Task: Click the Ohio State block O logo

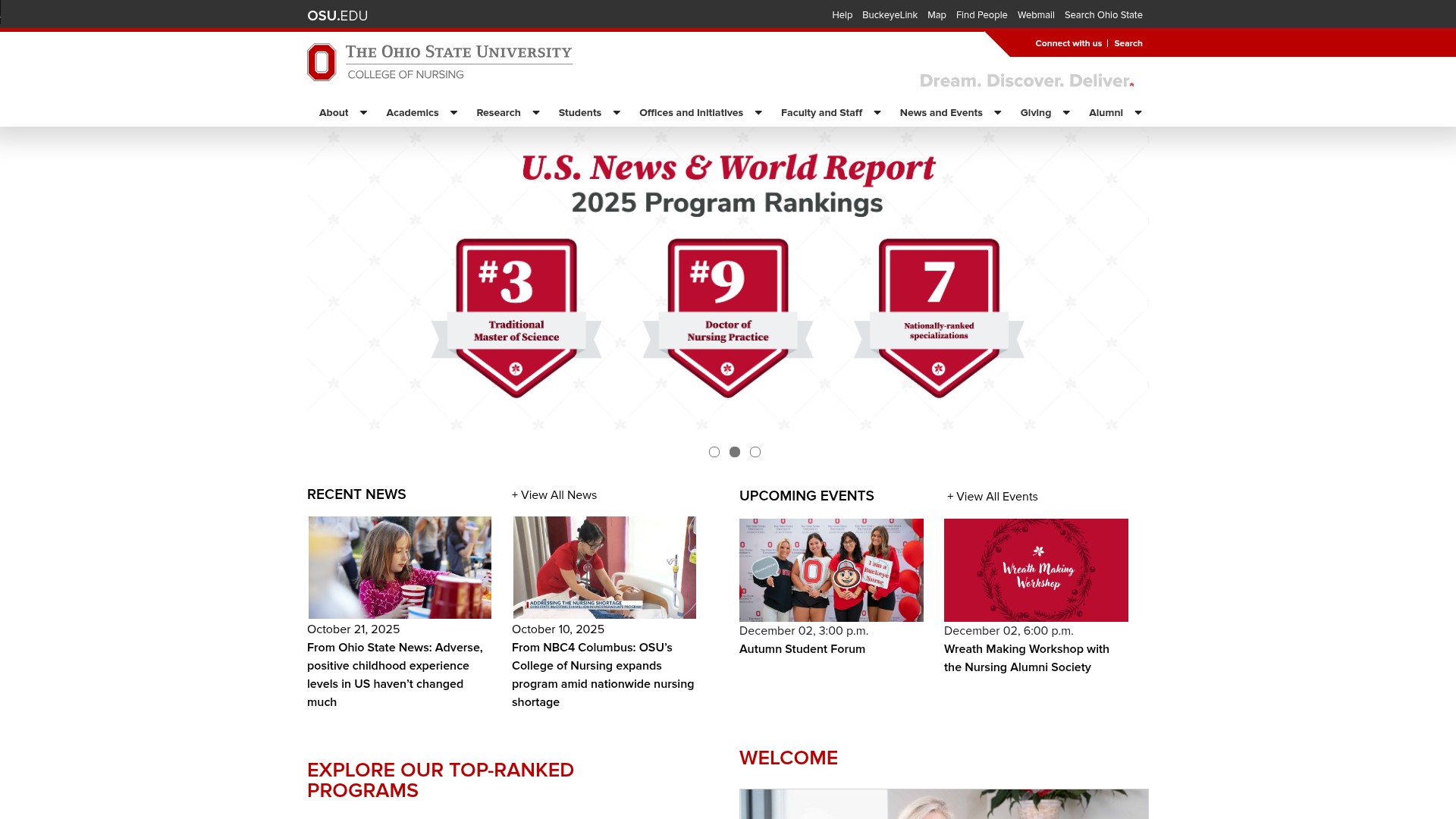Action: point(322,62)
